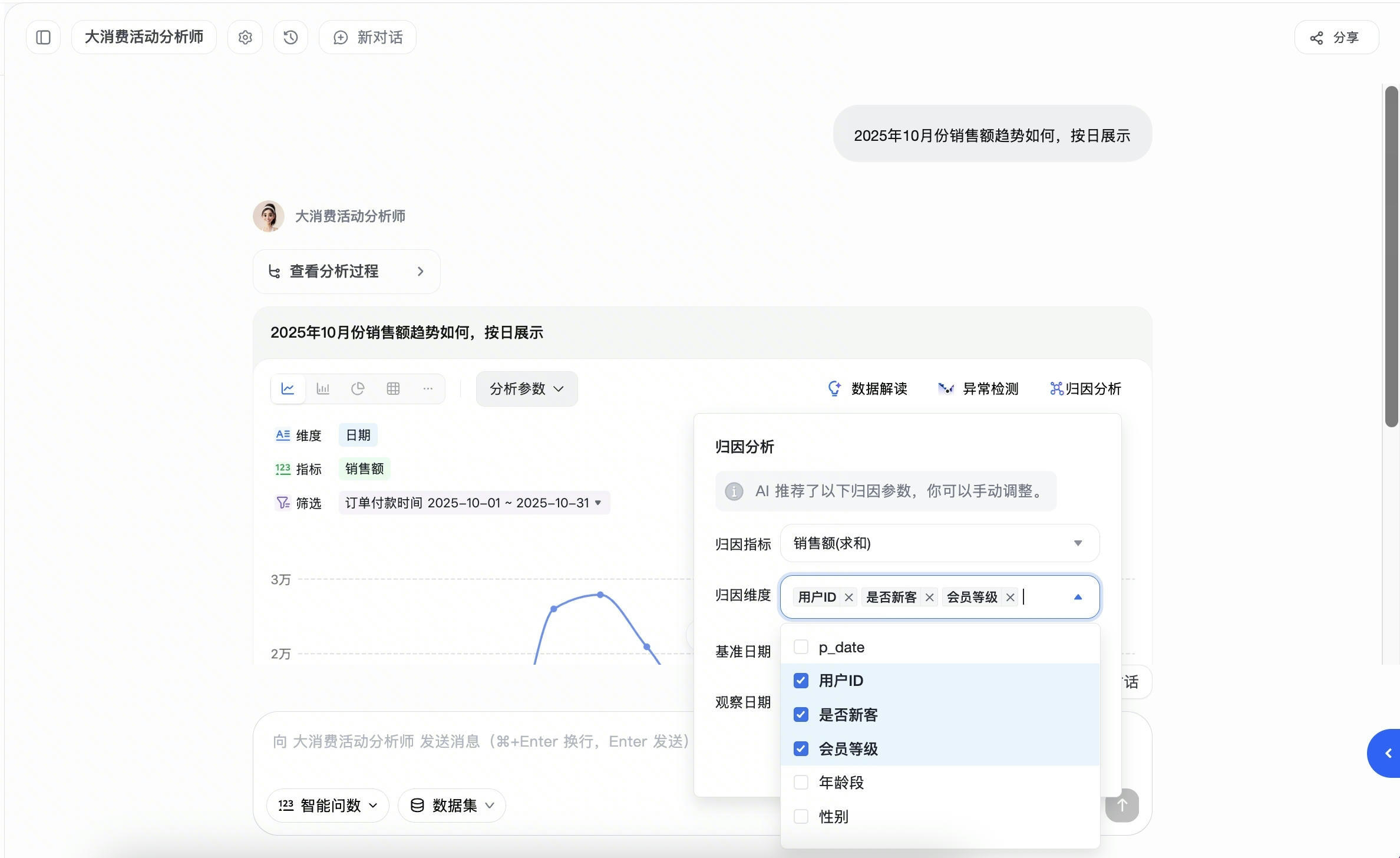Open conversation history clock icon
The height and width of the screenshot is (858, 1400).
pos(290,38)
